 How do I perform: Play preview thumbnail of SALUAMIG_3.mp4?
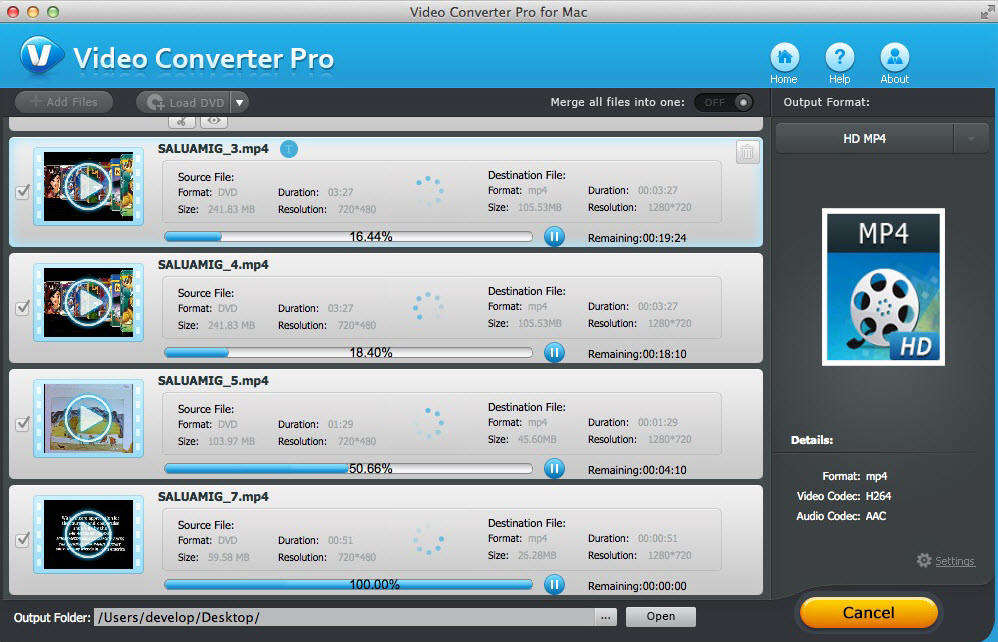tap(88, 186)
